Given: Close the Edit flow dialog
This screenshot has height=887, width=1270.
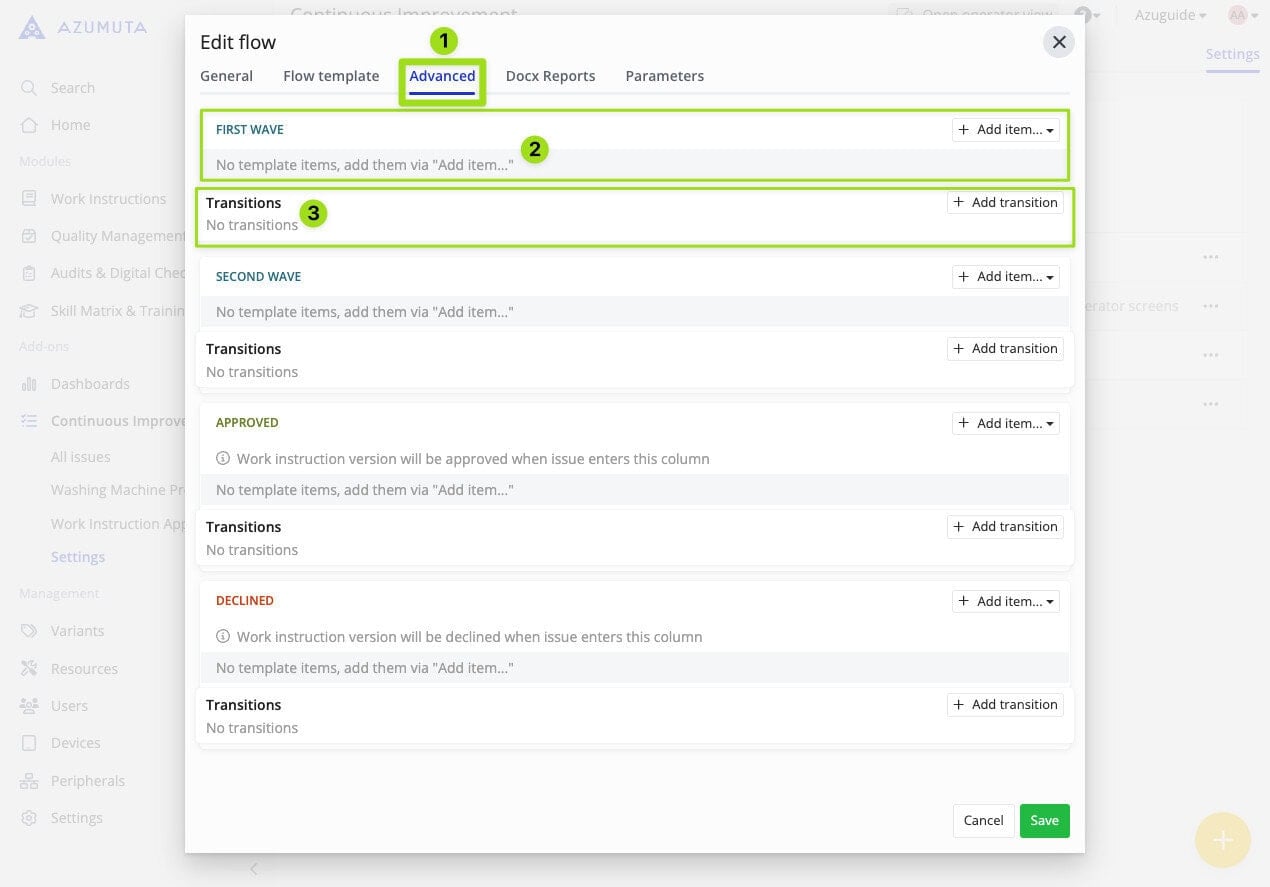Looking at the screenshot, I should click(x=1058, y=42).
